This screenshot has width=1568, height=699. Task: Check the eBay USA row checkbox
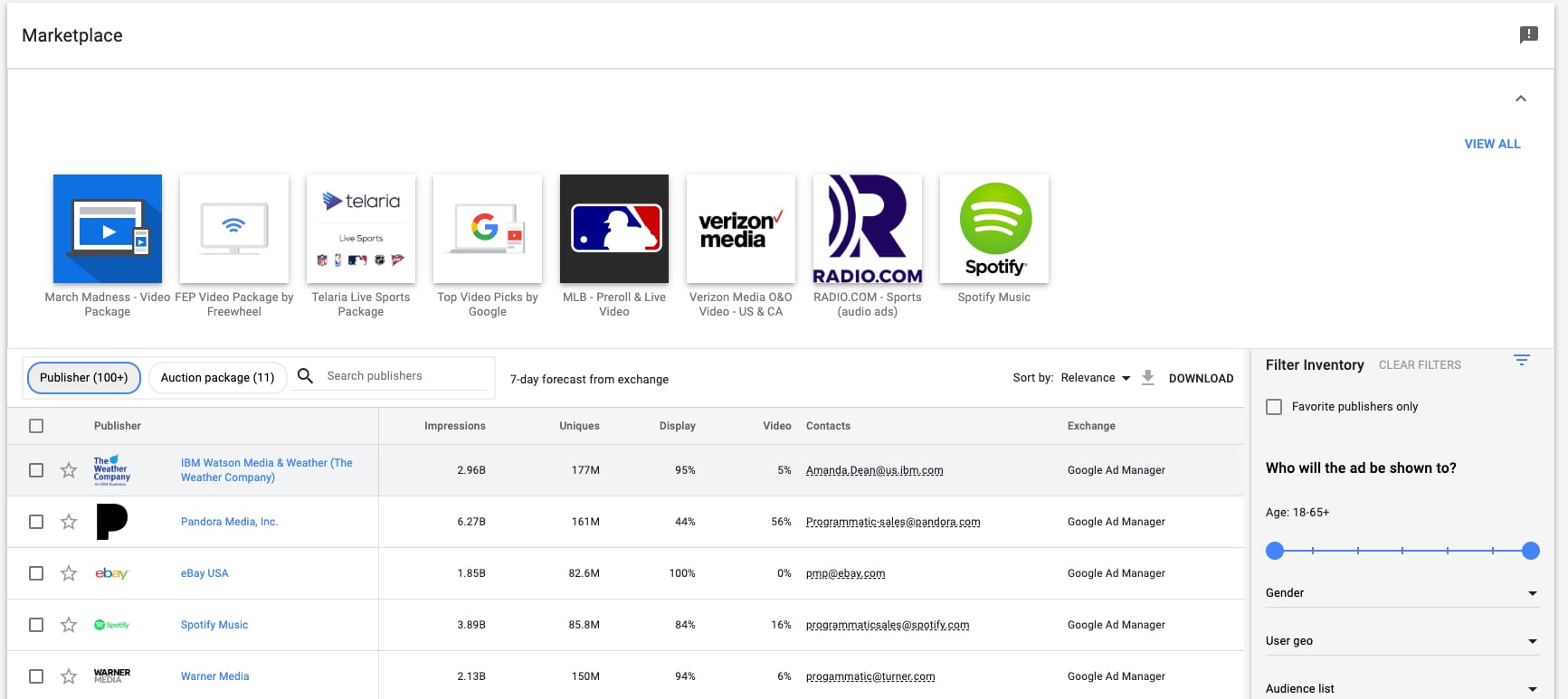point(36,573)
